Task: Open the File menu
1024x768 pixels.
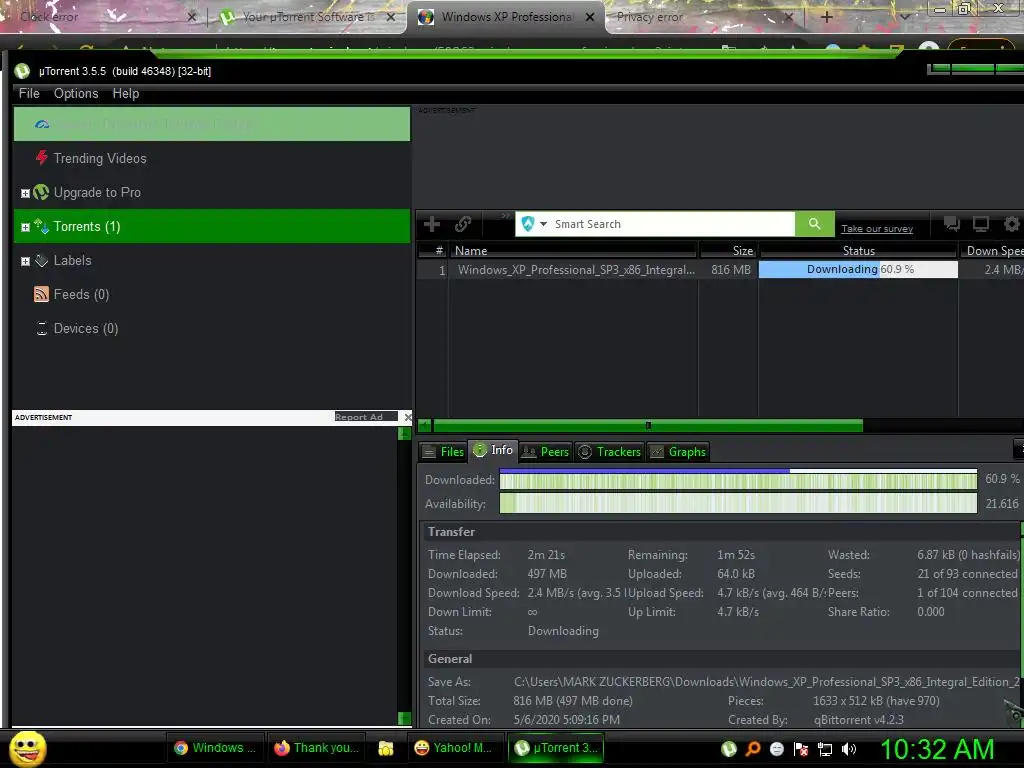Action: pos(29,93)
